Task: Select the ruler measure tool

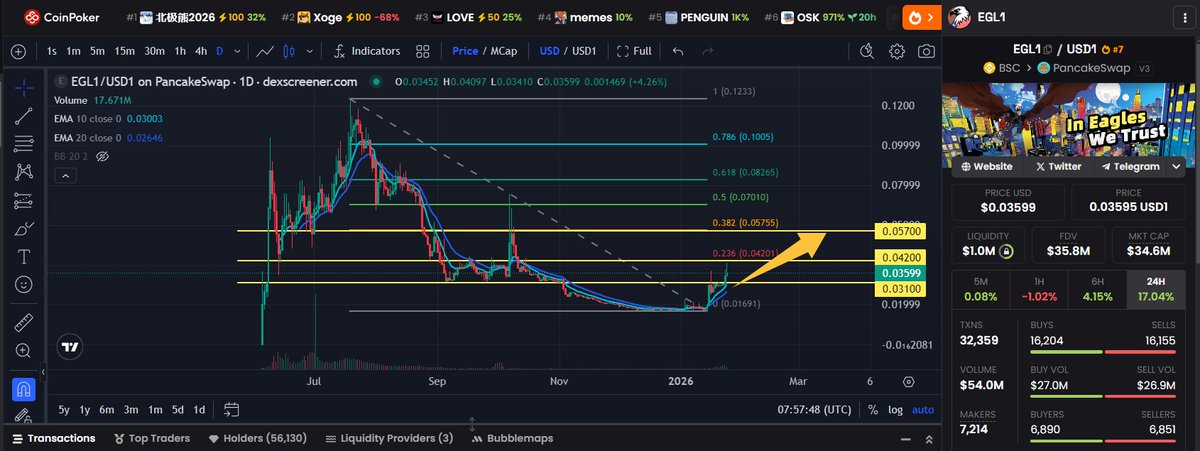Action: tap(23, 322)
